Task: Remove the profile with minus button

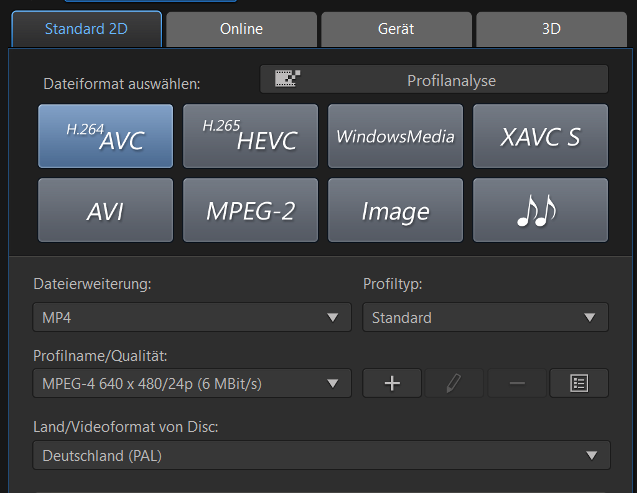Action: coord(517,383)
